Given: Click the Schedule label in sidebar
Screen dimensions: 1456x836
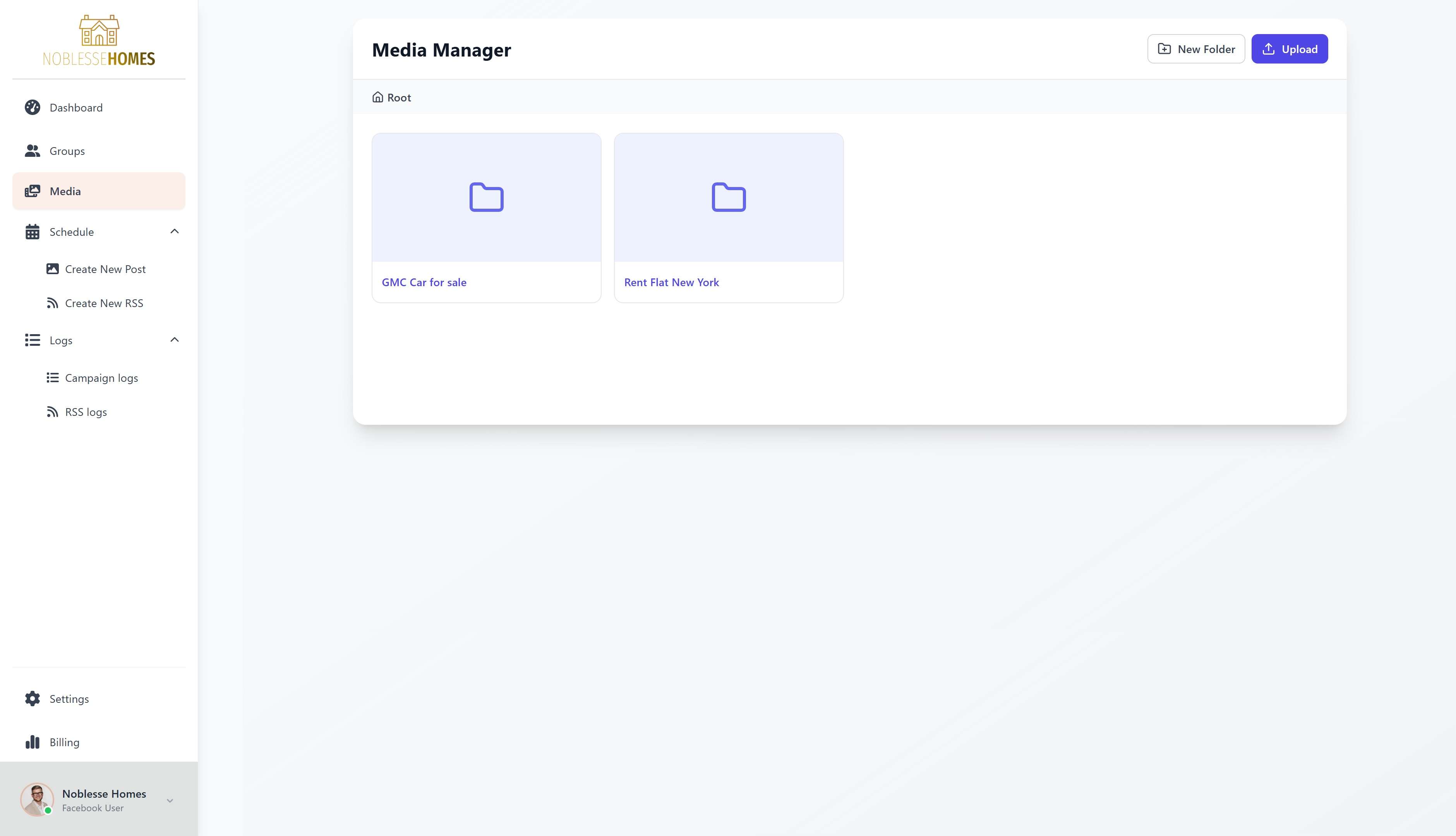Looking at the screenshot, I should (x=72, y=232).
